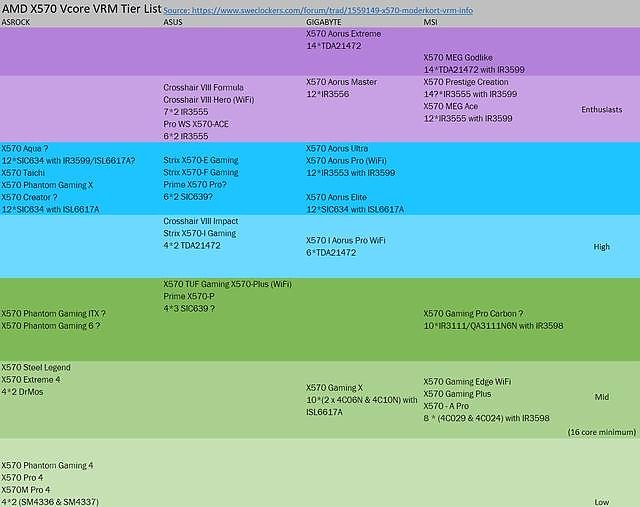Select the '6*2 SIC639?' cell
The image size is (640, 507).
pos(188,197)
